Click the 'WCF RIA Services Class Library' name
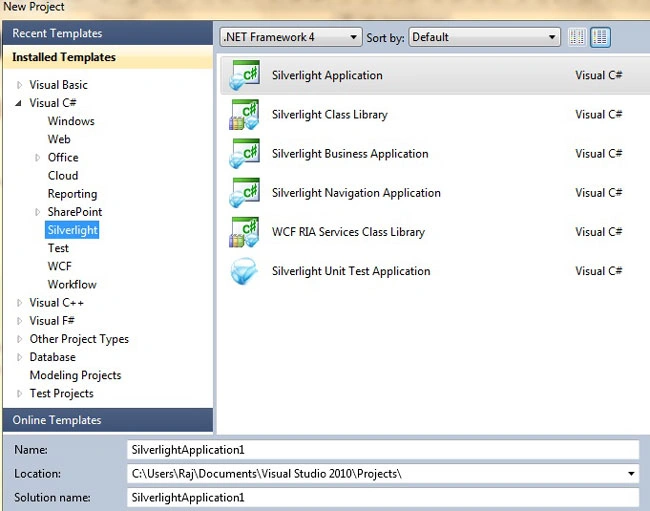650x511 pixels. click(348, 232)
